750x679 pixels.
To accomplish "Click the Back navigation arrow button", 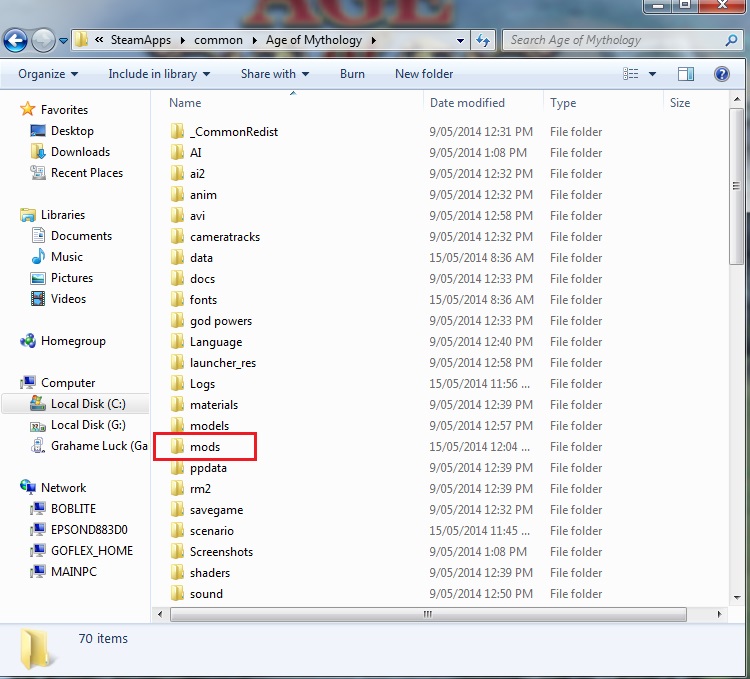I will click(x=15, y=40).
